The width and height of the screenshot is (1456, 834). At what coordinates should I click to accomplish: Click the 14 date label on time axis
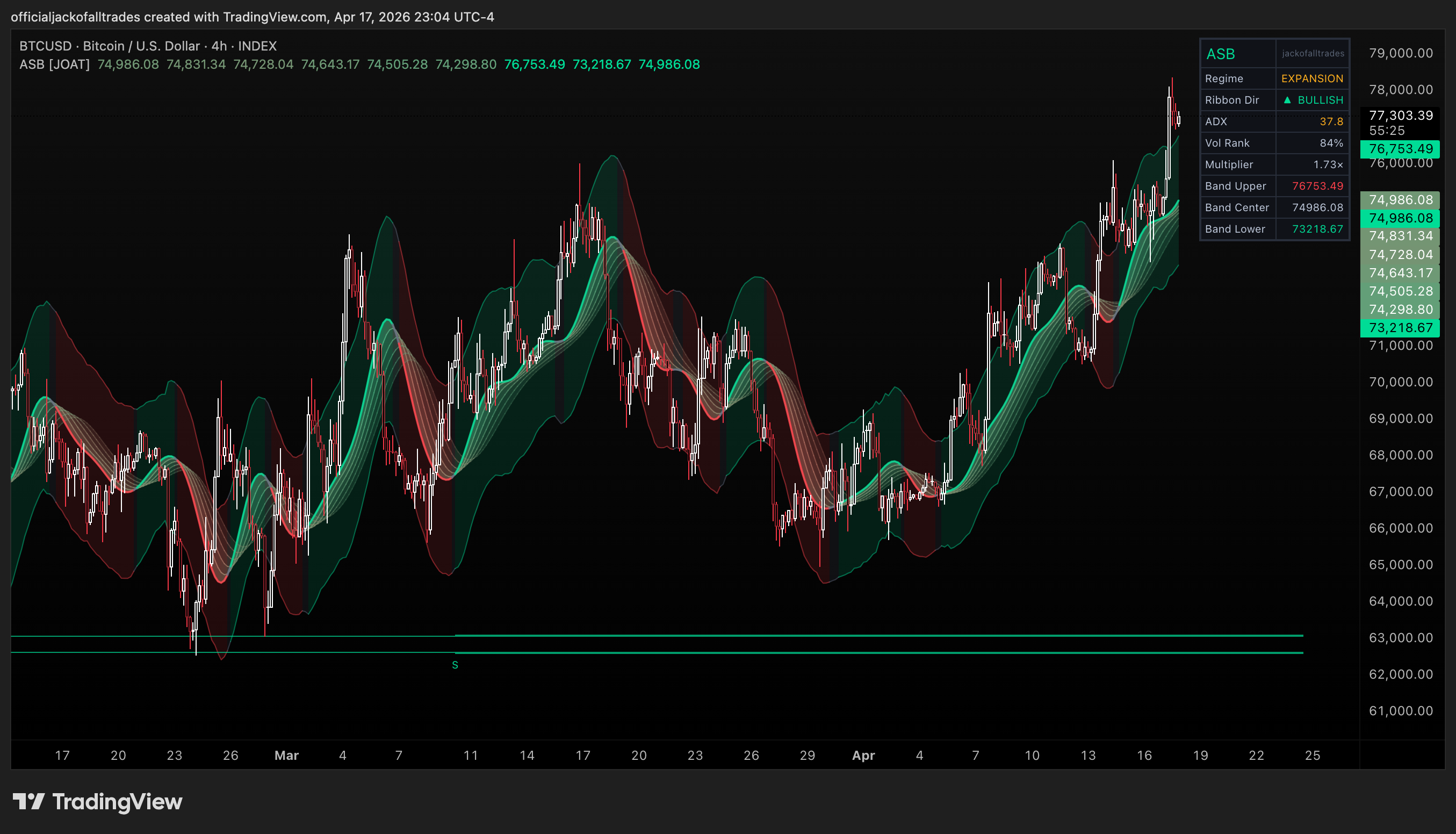pos(527,755)
